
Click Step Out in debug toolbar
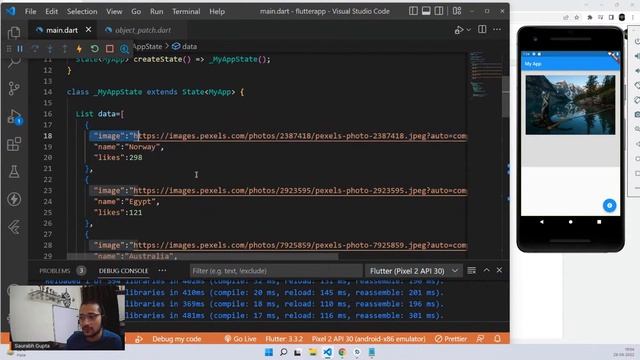coord(64,49)
